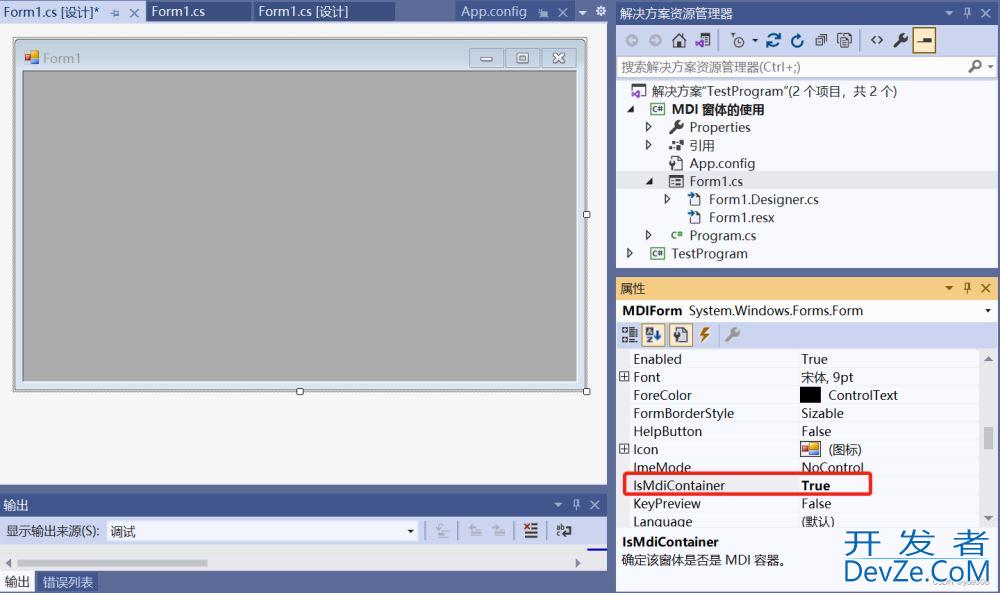The height and width of the screenshot is (593, 1000).
Task: Expand the Icon property
Action: click(x=624, y=449)
